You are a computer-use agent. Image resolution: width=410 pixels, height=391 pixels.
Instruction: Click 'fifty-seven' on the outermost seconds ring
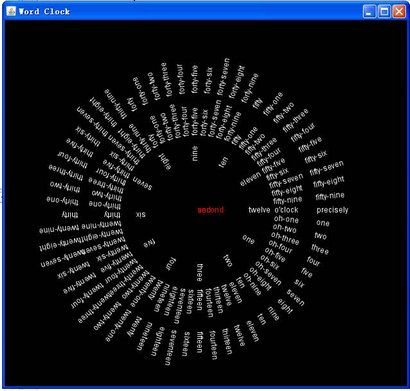(x=327, y=168)
